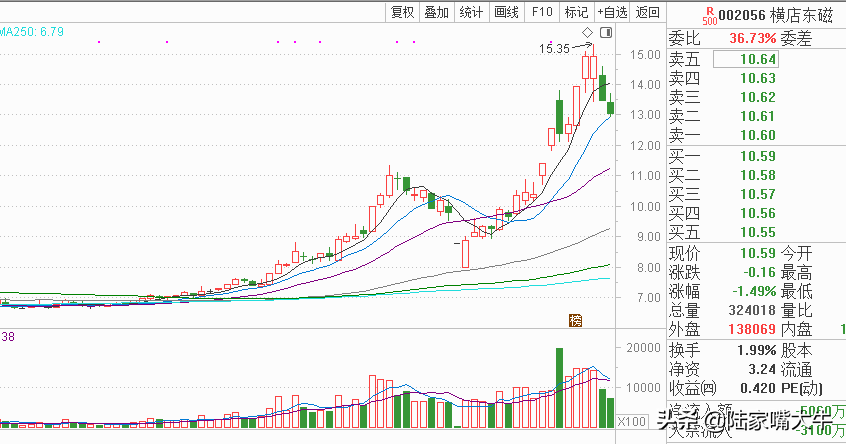Click the 15.00 price axis label
The height and width of the screenshot is (444, 846).
point(645,54)
